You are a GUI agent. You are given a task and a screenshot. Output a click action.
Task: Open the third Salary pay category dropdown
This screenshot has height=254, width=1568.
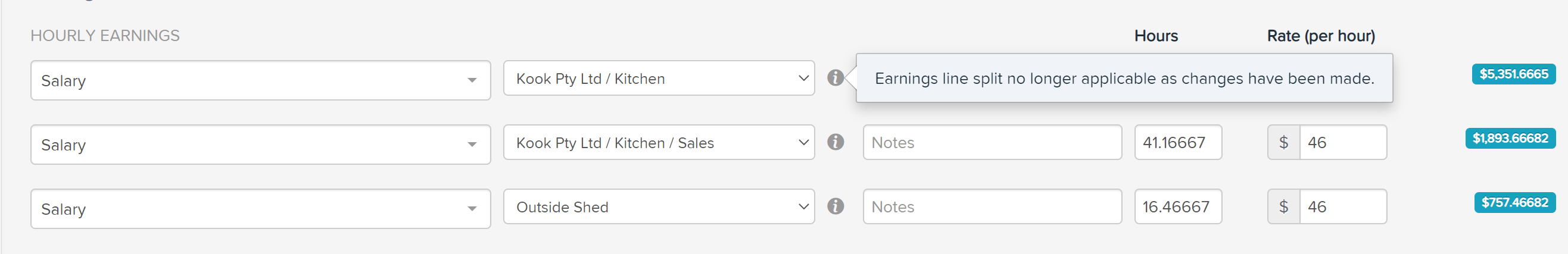[260, 209]
